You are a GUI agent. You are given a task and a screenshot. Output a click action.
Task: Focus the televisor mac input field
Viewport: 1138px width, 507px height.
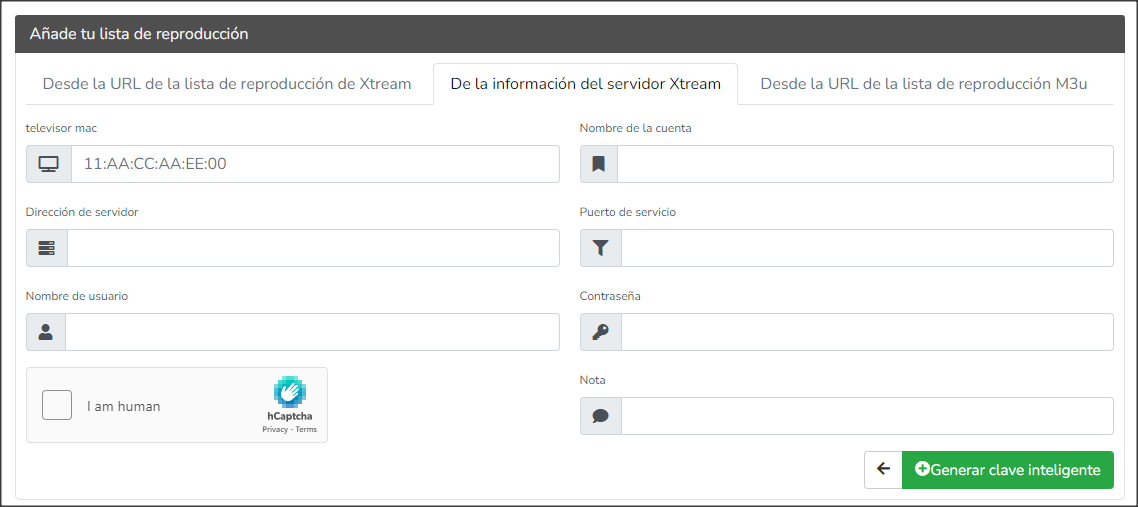(x=315, y=164)
